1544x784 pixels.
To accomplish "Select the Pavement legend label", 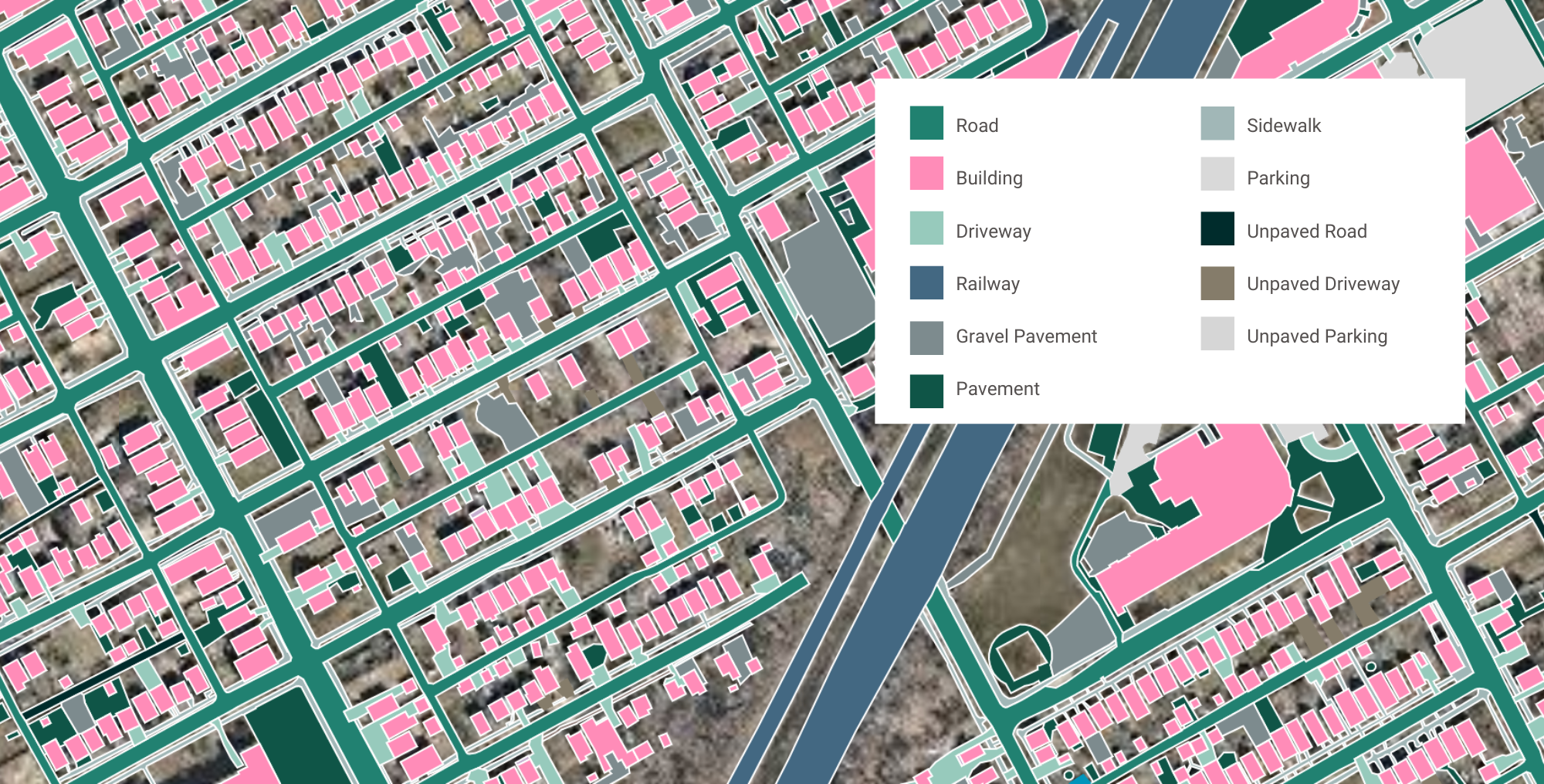I will coord(997,389).
